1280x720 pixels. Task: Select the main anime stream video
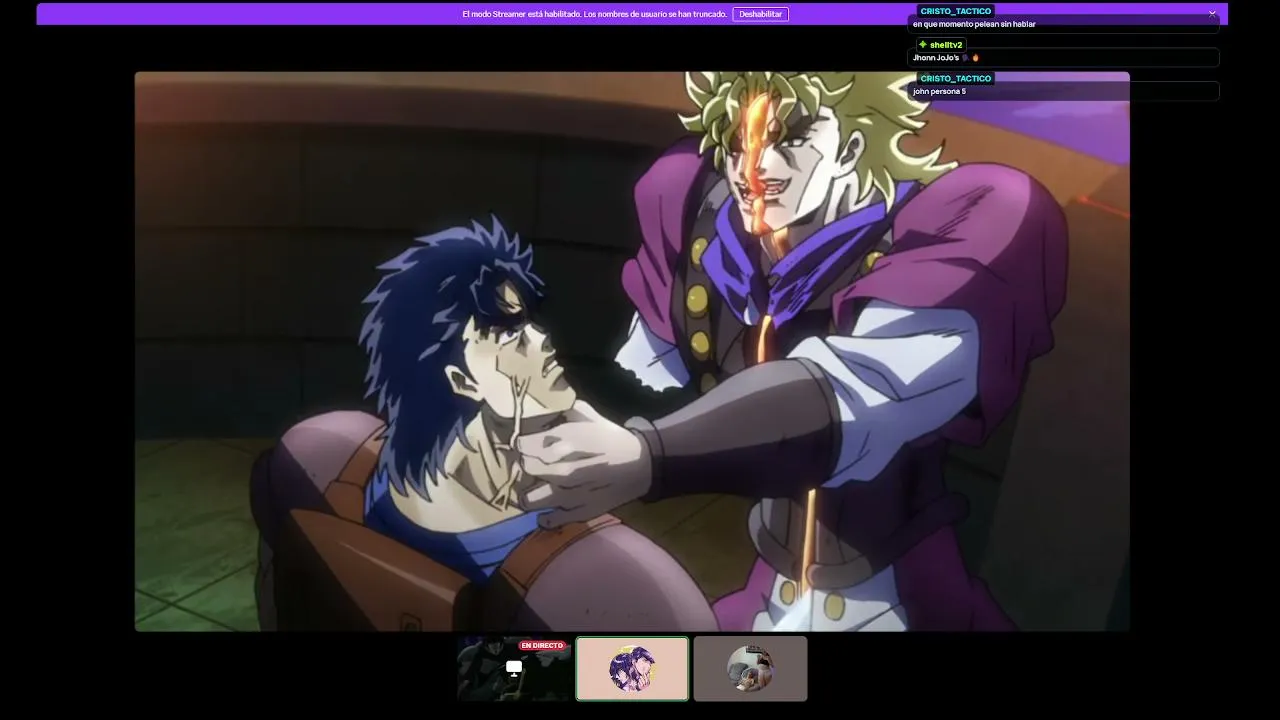(x=632, y=351)
